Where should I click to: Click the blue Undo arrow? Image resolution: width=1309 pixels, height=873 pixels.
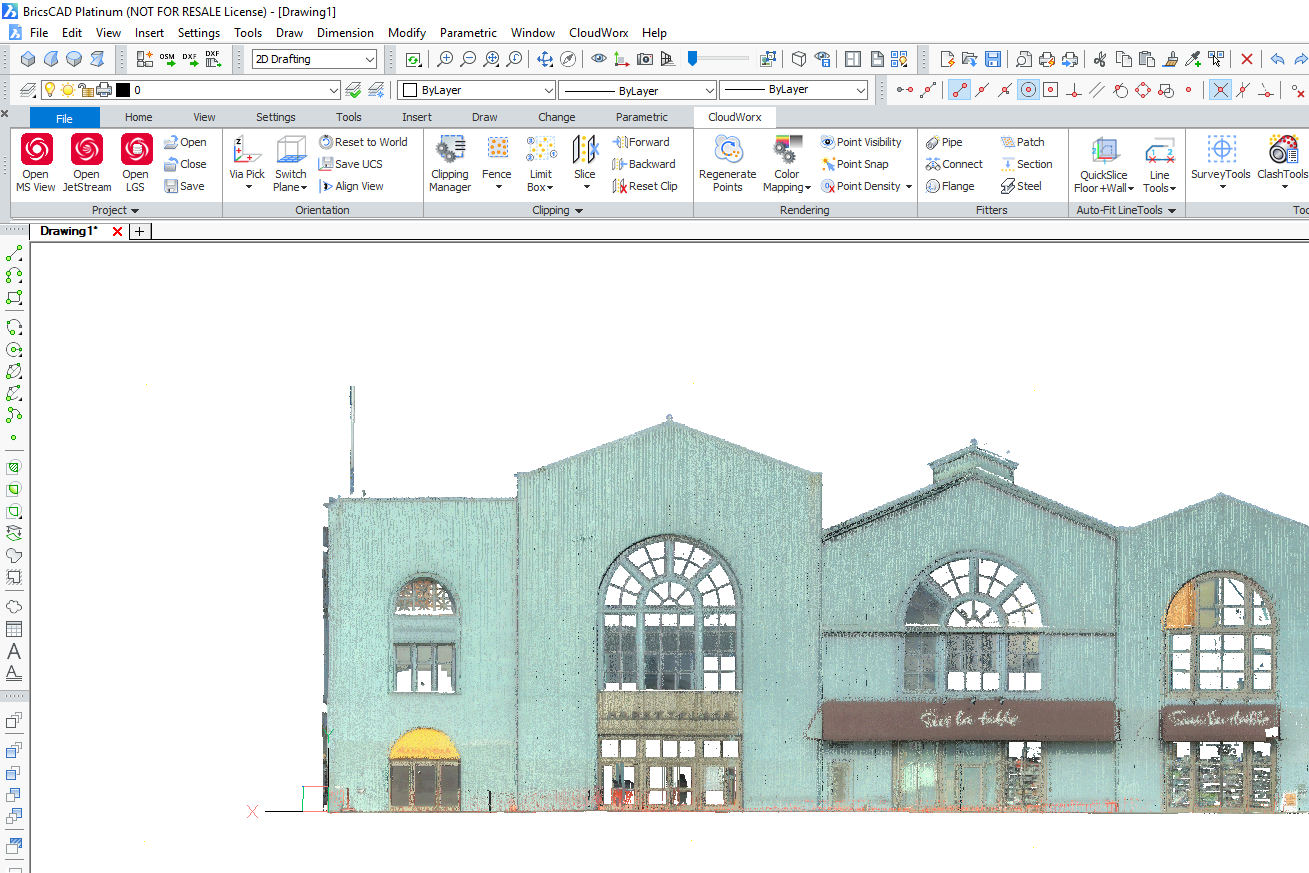1278,59
